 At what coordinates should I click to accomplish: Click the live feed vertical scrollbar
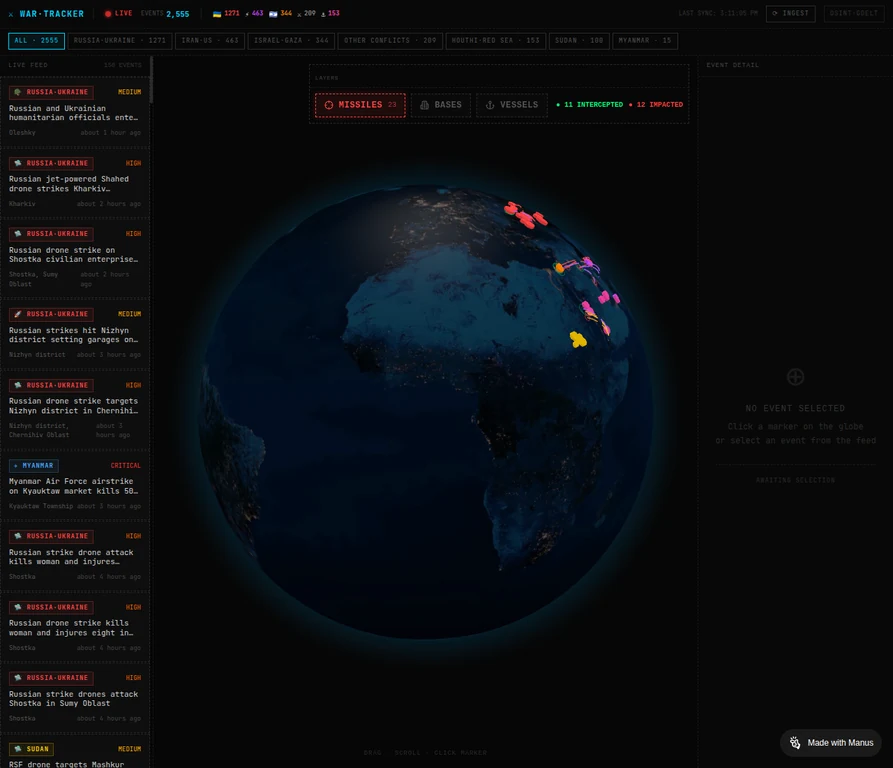coord(151,80)
